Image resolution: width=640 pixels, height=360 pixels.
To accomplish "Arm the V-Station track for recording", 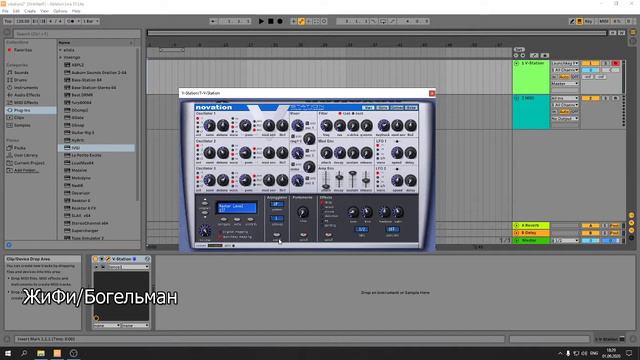I will coord(616,63).
